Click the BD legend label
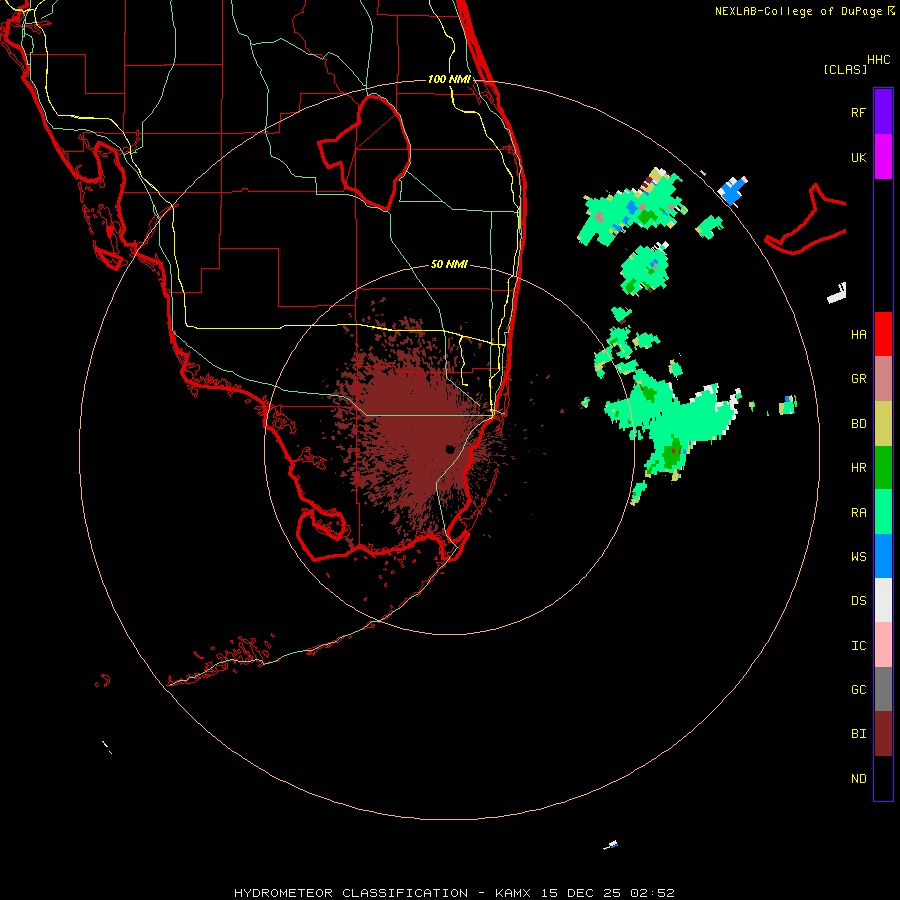Screen dimensions: 900x900 click(x=858, y=424)
